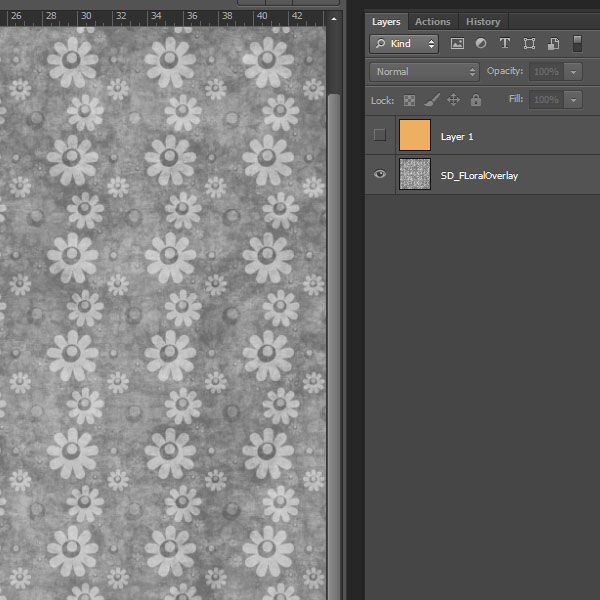Filter for type layers icon
The width and height of the screenshot is (600, 600).
505,43
